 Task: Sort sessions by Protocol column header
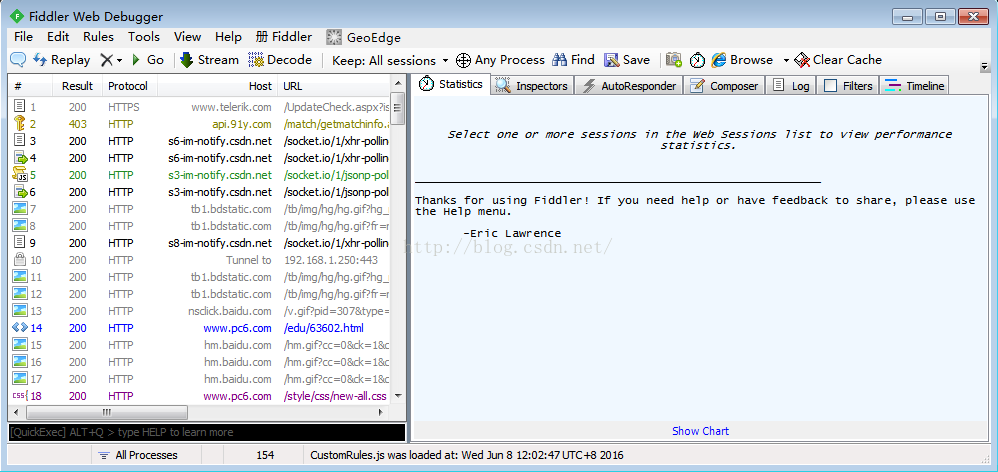click(x=128, y=86)
